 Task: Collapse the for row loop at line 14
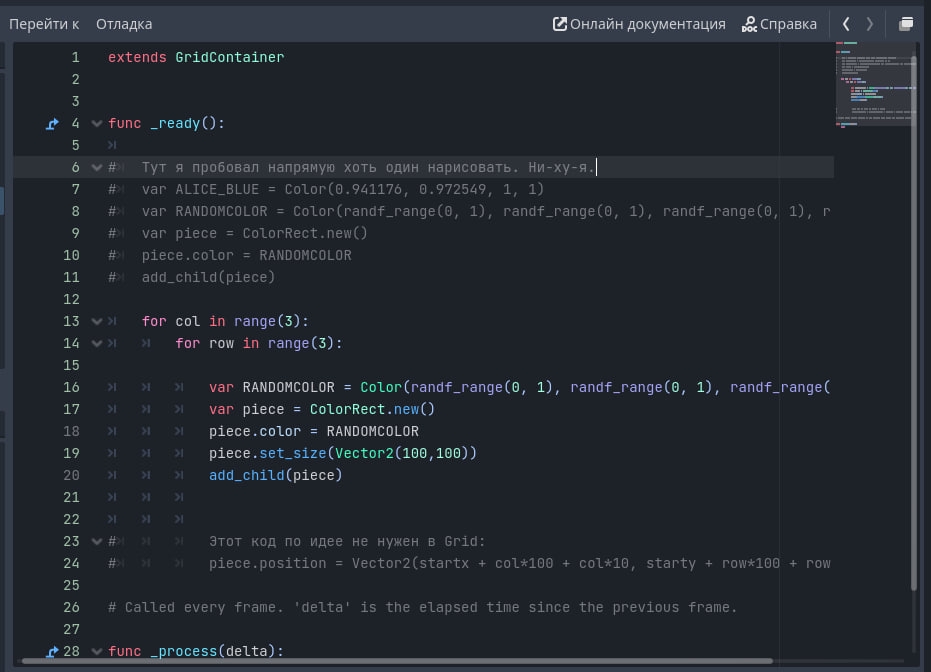(x=97, y=344)
